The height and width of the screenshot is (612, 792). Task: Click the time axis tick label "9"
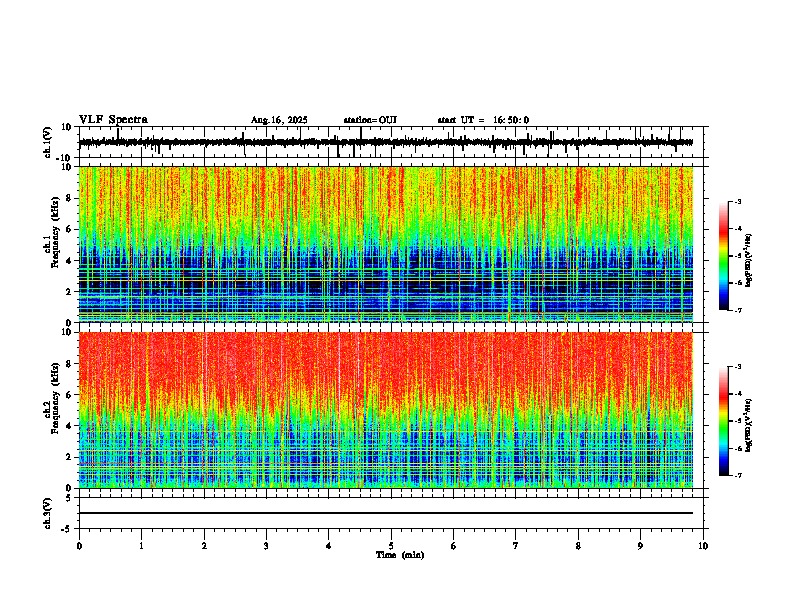point(640,546)
